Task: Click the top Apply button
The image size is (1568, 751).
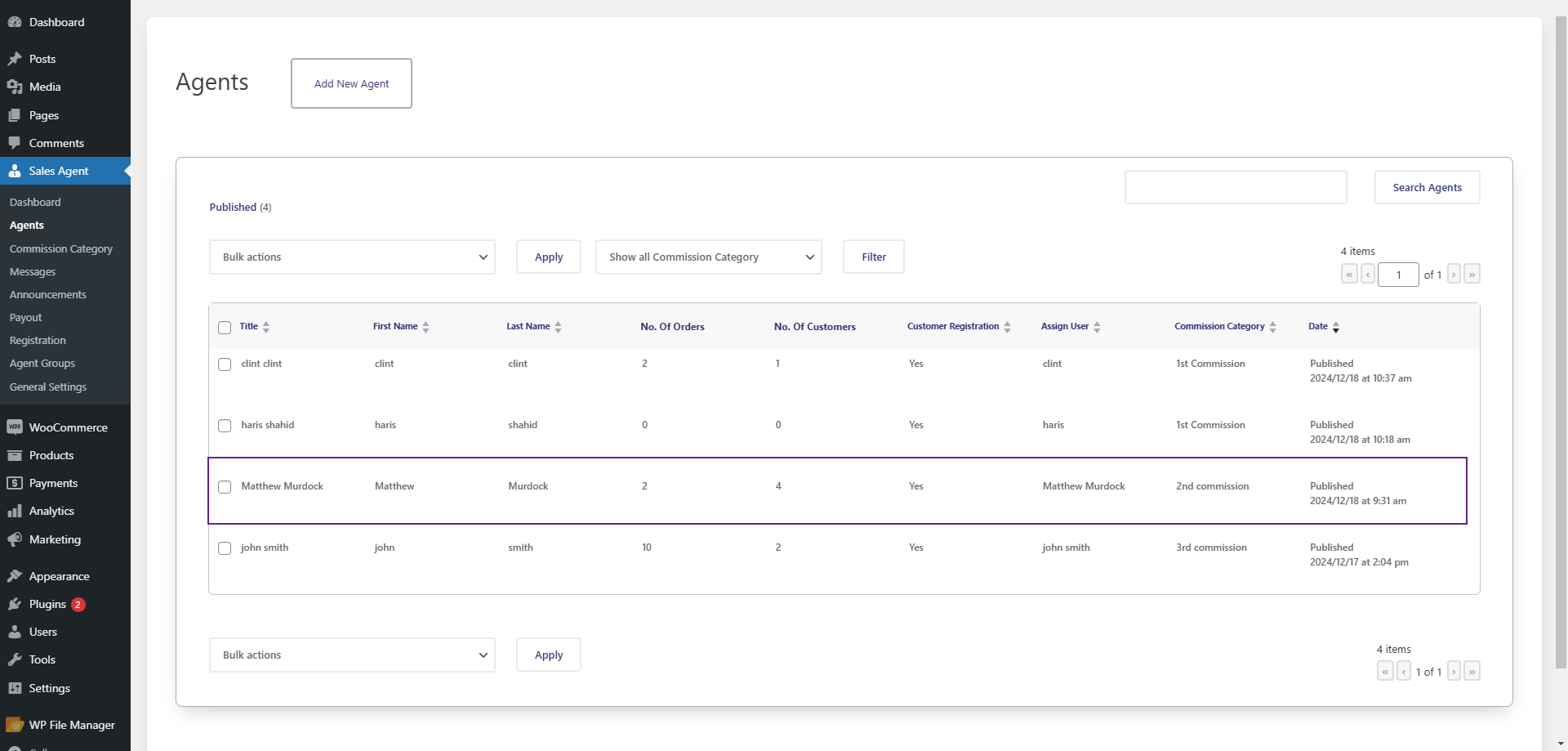Action: [549, 257]
